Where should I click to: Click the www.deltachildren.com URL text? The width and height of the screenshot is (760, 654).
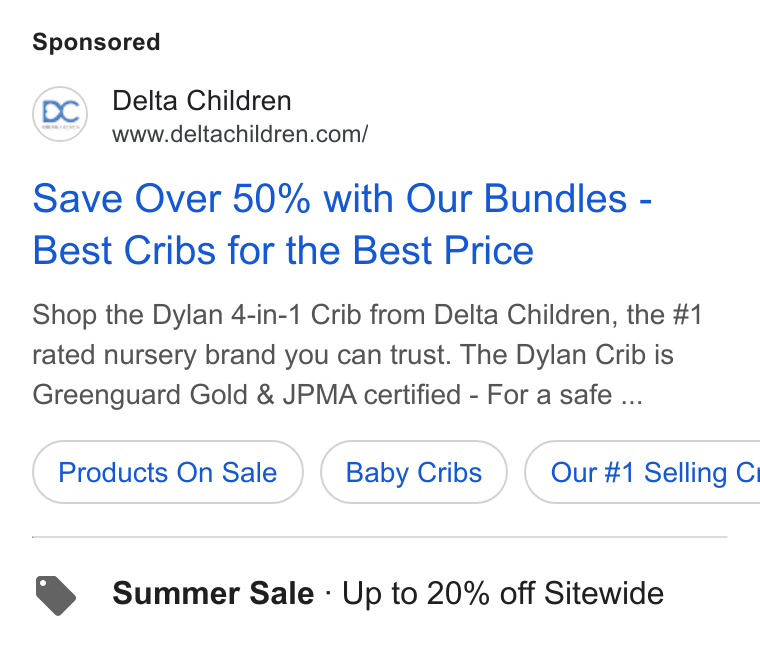coord(240,134)
